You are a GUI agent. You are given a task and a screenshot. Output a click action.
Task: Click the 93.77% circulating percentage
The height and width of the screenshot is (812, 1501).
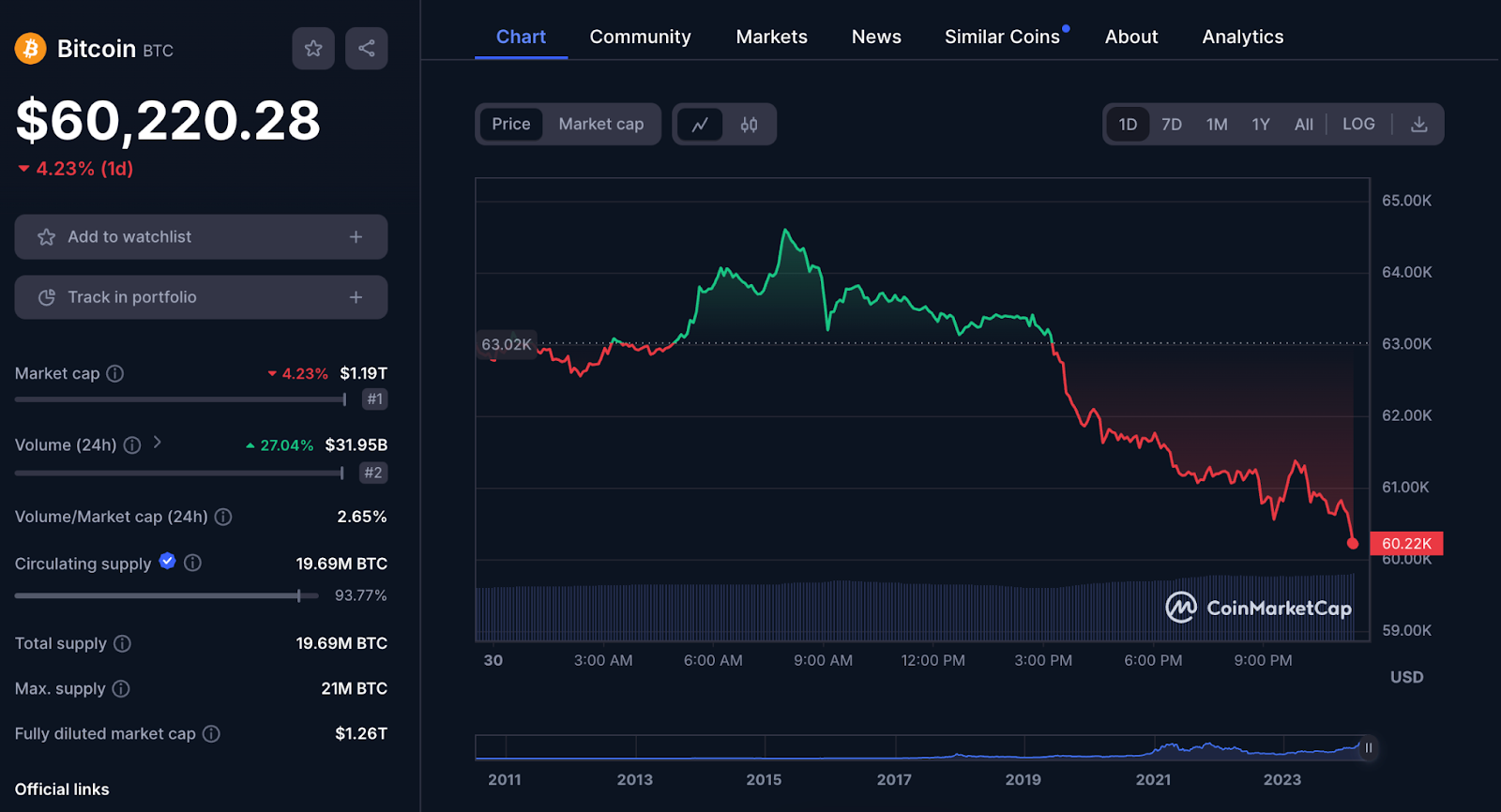point(361,595)
